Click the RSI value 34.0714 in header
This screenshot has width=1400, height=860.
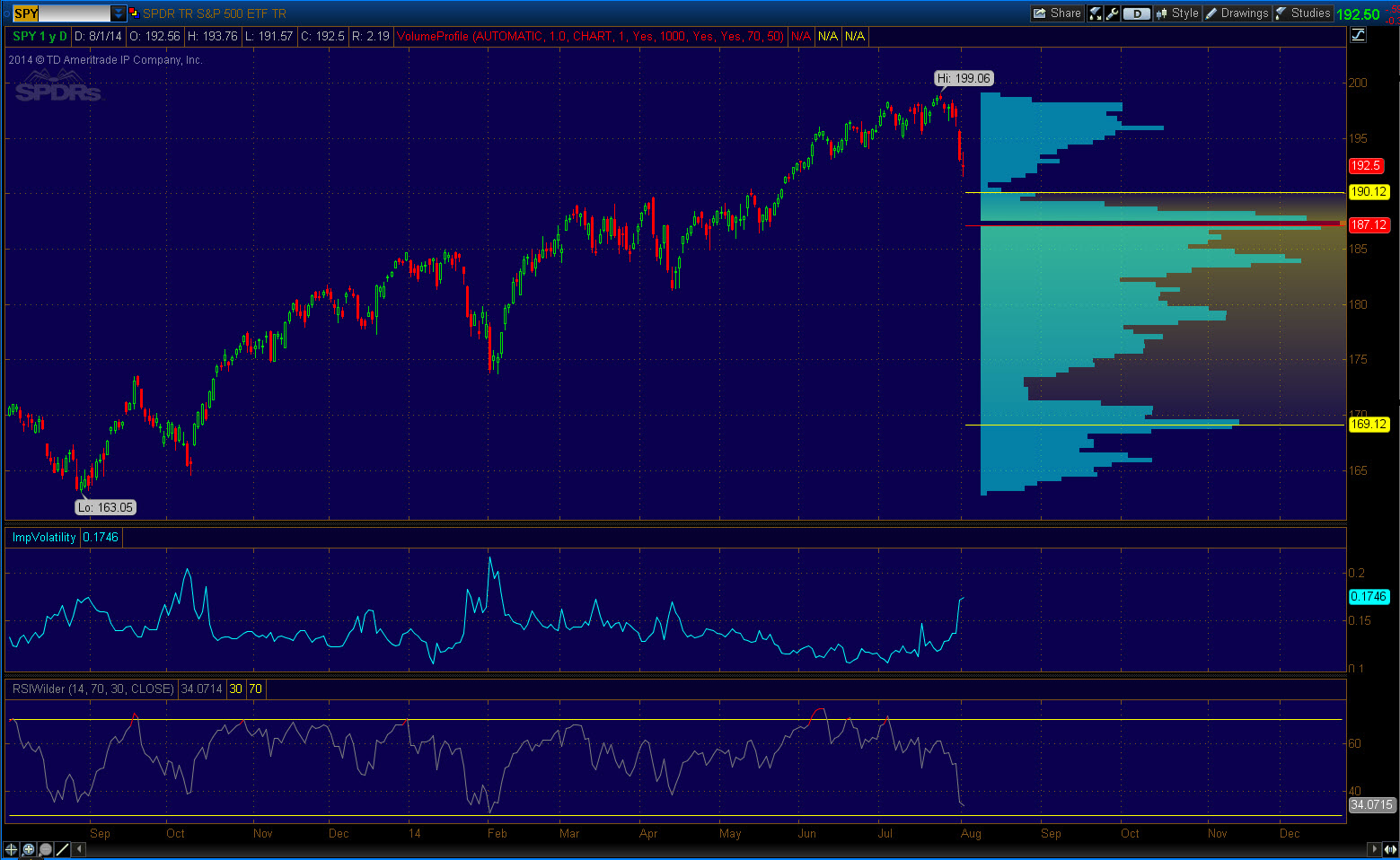(202, 689)
